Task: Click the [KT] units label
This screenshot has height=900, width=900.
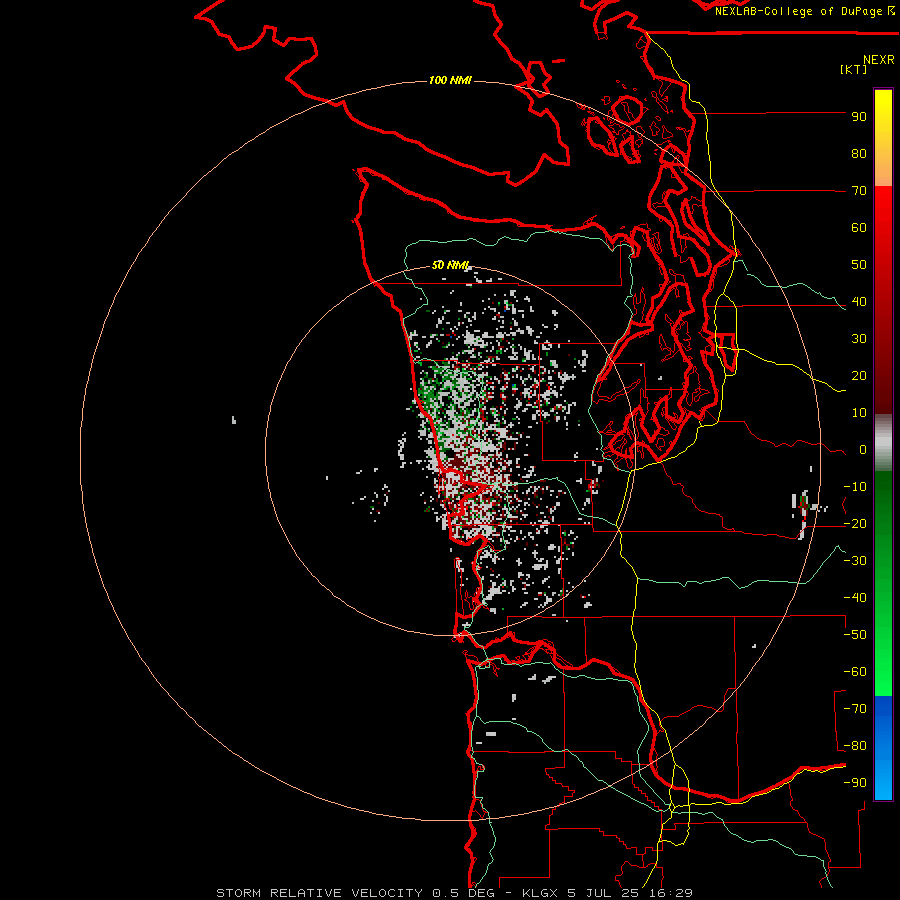Action: point(854,69)
